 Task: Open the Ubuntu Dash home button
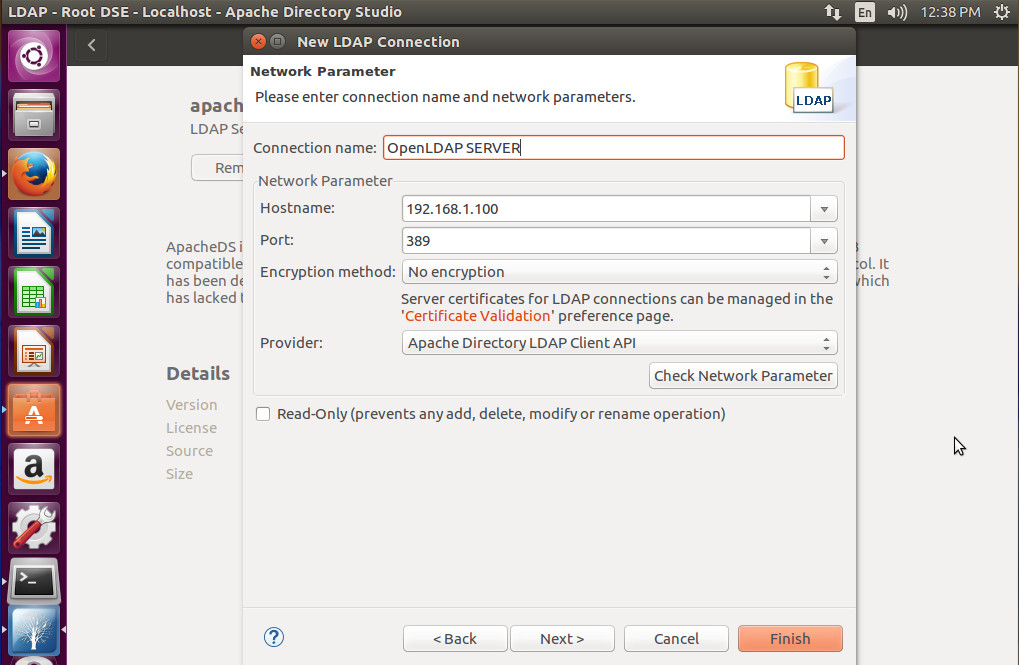(35, 56)
